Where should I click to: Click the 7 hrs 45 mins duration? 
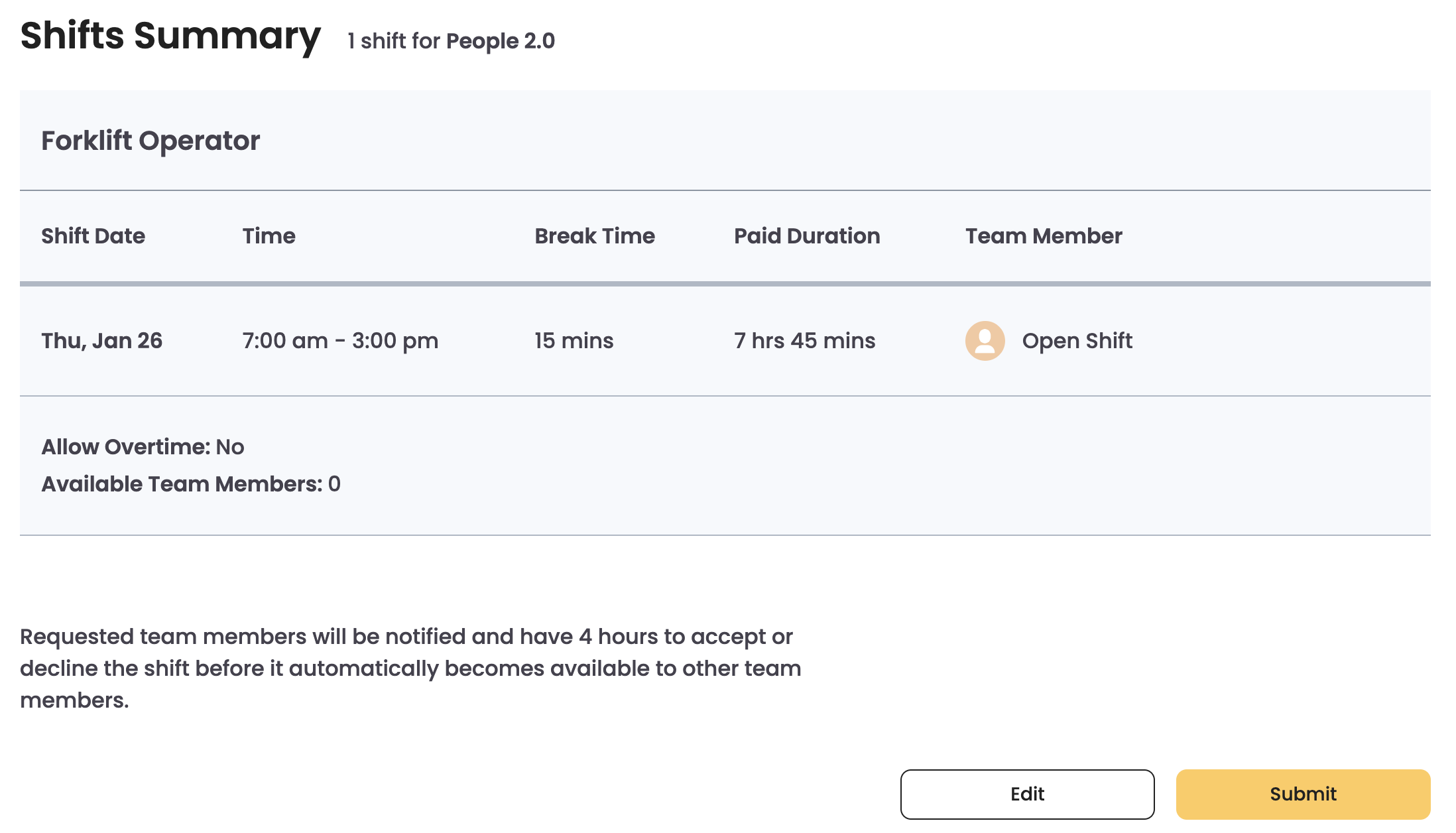pos(804,341)
